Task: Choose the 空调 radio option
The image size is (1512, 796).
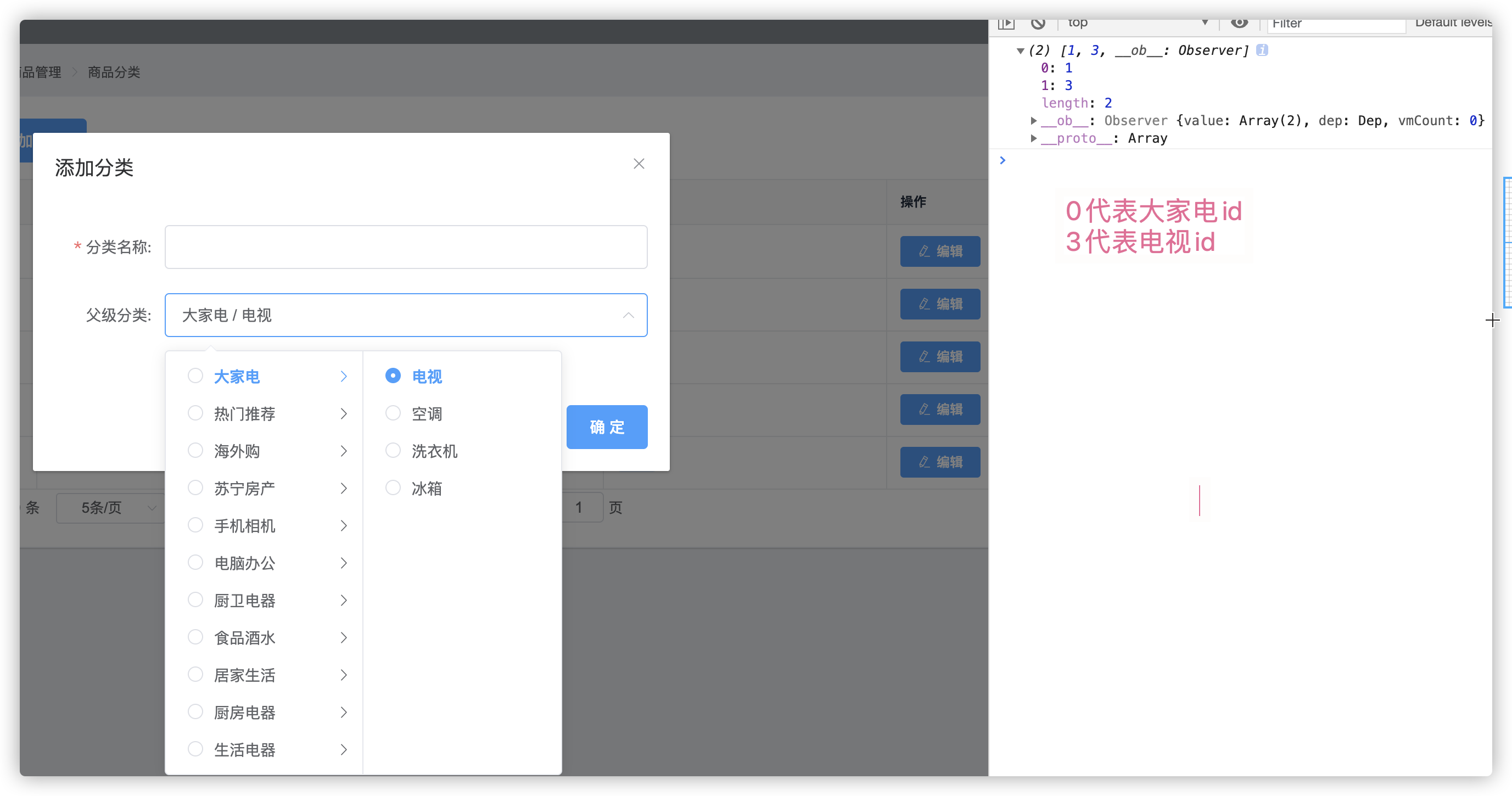Action: point(393,413)
